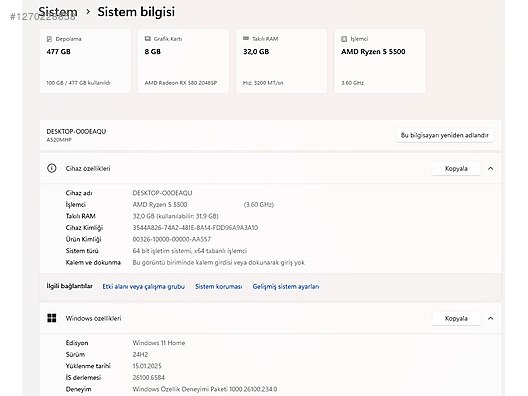The width and height of the screenshot is (528, 396).
Task: Select the Cihaz Kimliği value 3544A826-74A2
Action: 195,228
